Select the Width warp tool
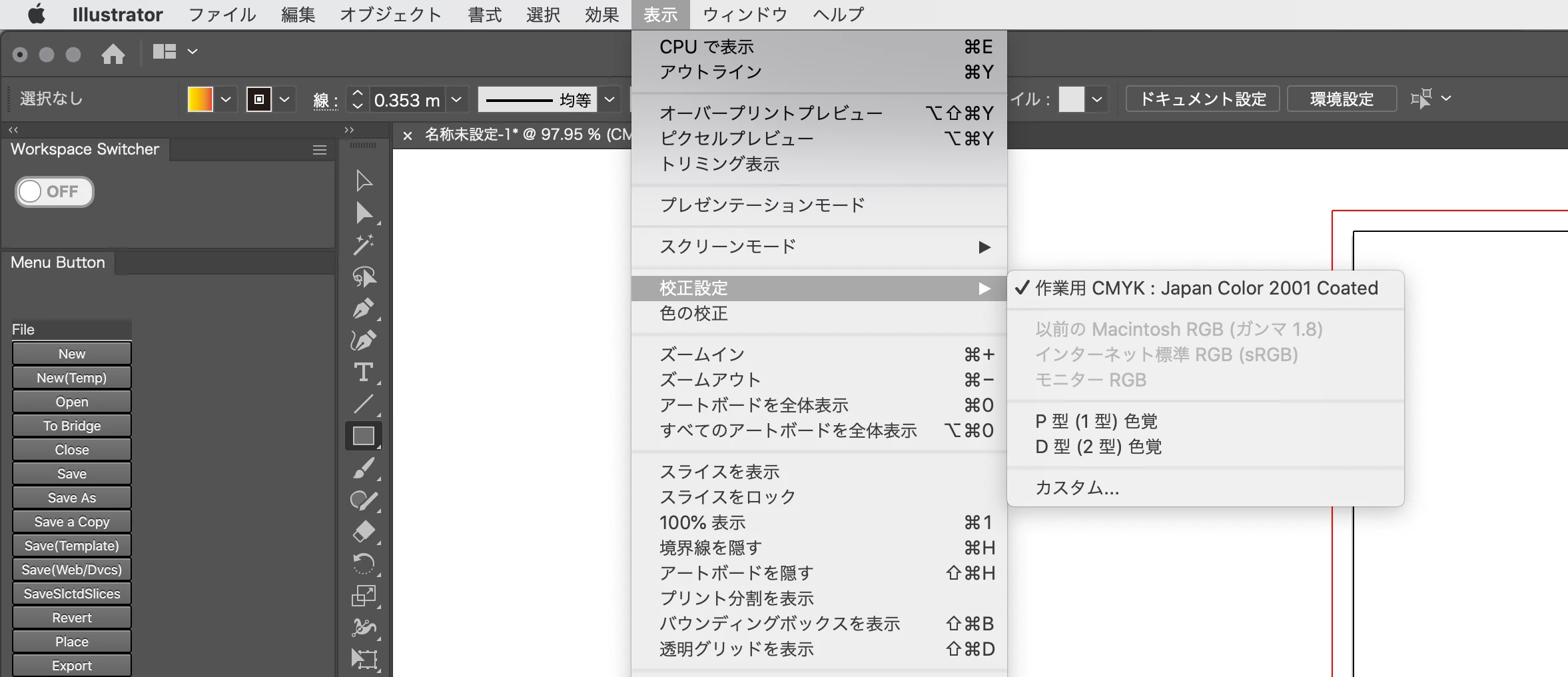The height and width of the screenshot is (677, 1568). 364,628
